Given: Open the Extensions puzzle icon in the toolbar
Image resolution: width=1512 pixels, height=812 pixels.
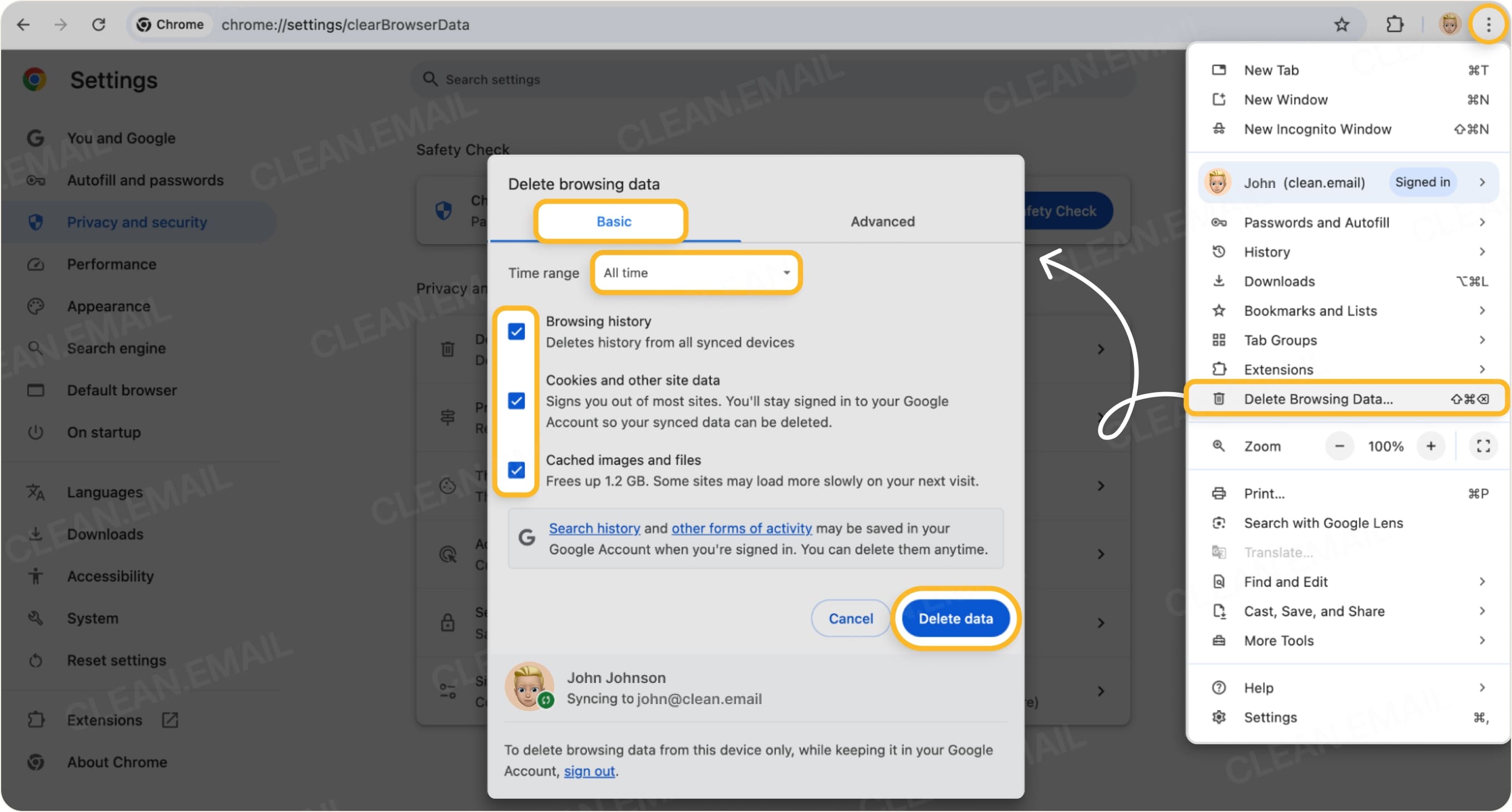Looking at the screenshot, I should 1396,24.
